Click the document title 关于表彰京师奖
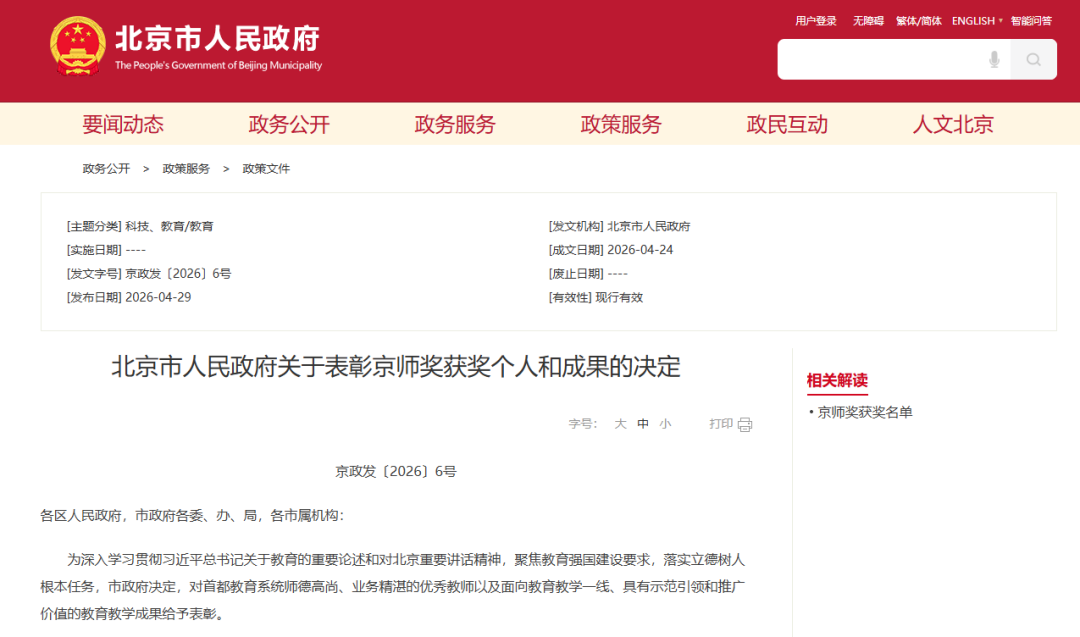This screenshot has height=637, width=1080. tap(395, 367)
